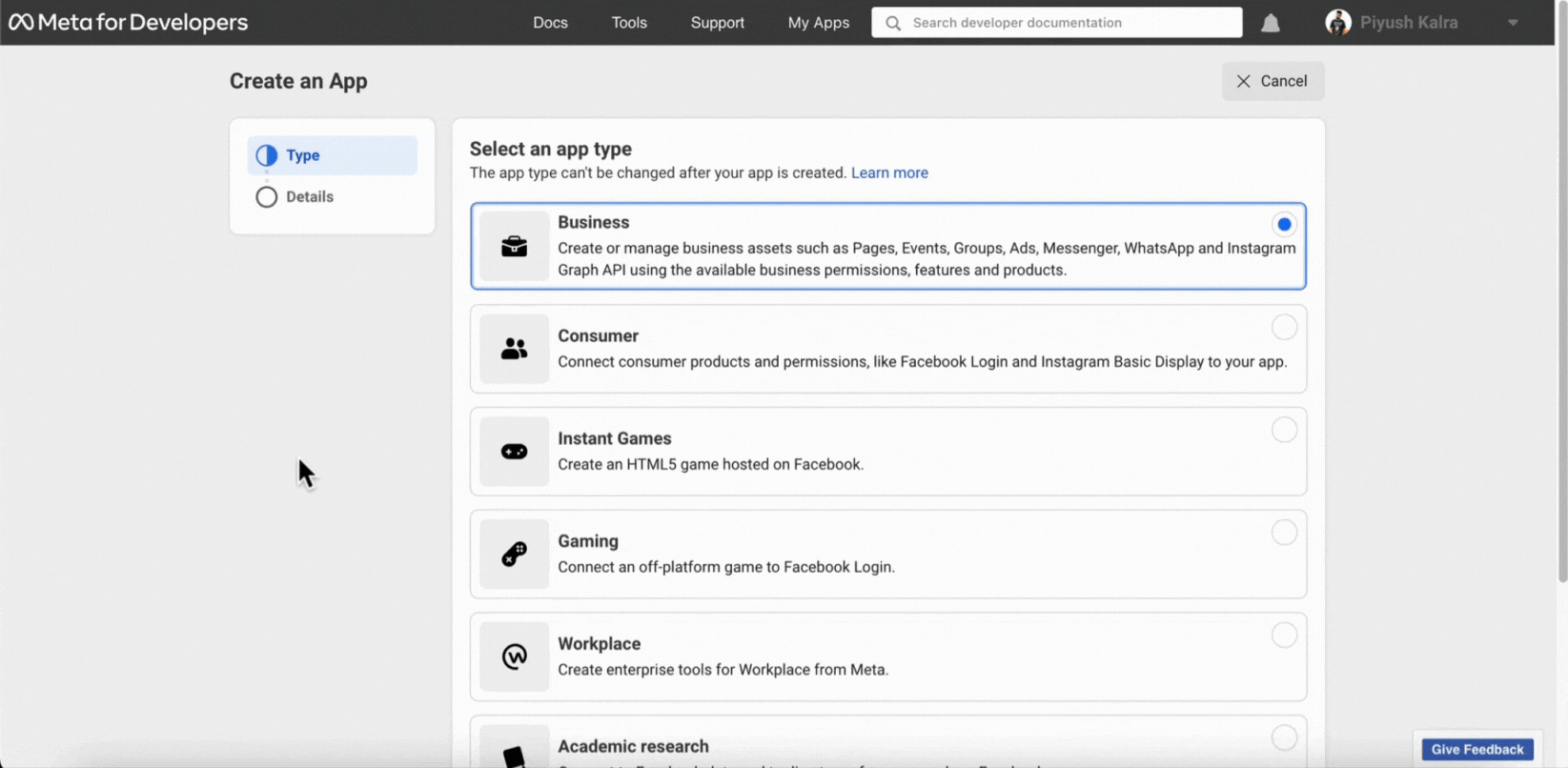Viewport: 1568px width, 768px height.
Task: Click the search magnifier icon
Action: point(893,23)
